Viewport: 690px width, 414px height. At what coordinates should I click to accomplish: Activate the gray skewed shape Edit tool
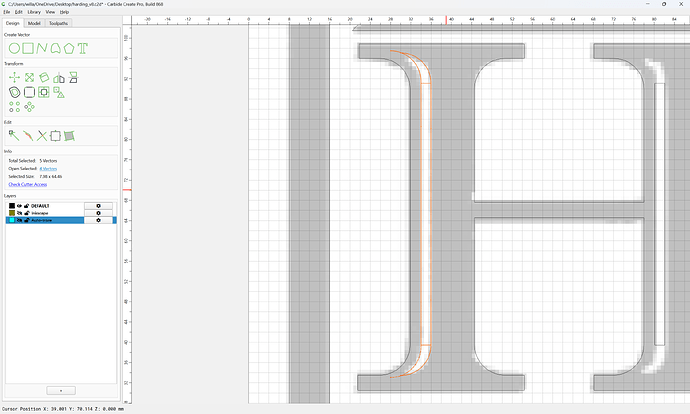tap(69, 136)
